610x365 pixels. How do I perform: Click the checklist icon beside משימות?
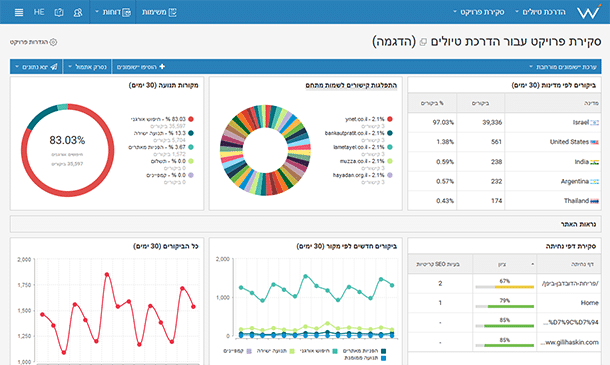172,12
